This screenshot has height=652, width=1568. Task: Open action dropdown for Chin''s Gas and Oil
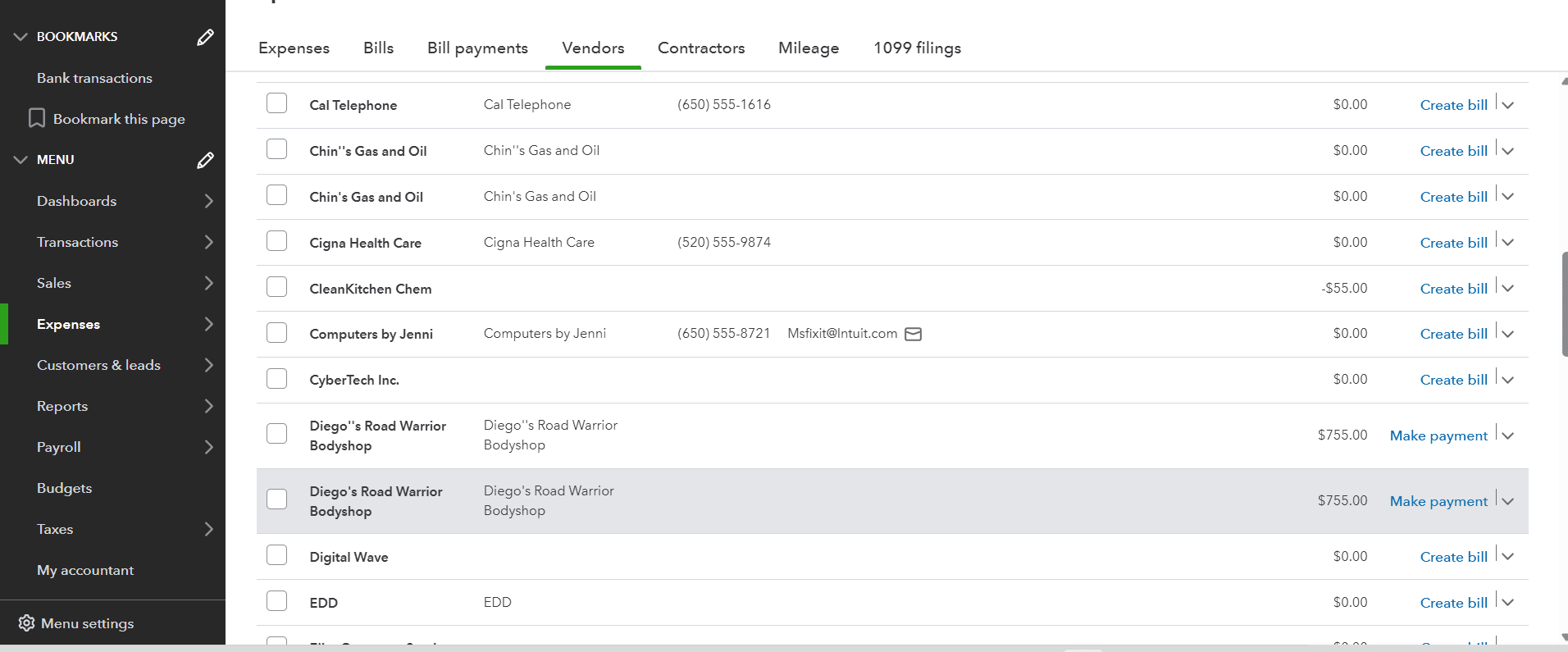tap(1507, 151)
